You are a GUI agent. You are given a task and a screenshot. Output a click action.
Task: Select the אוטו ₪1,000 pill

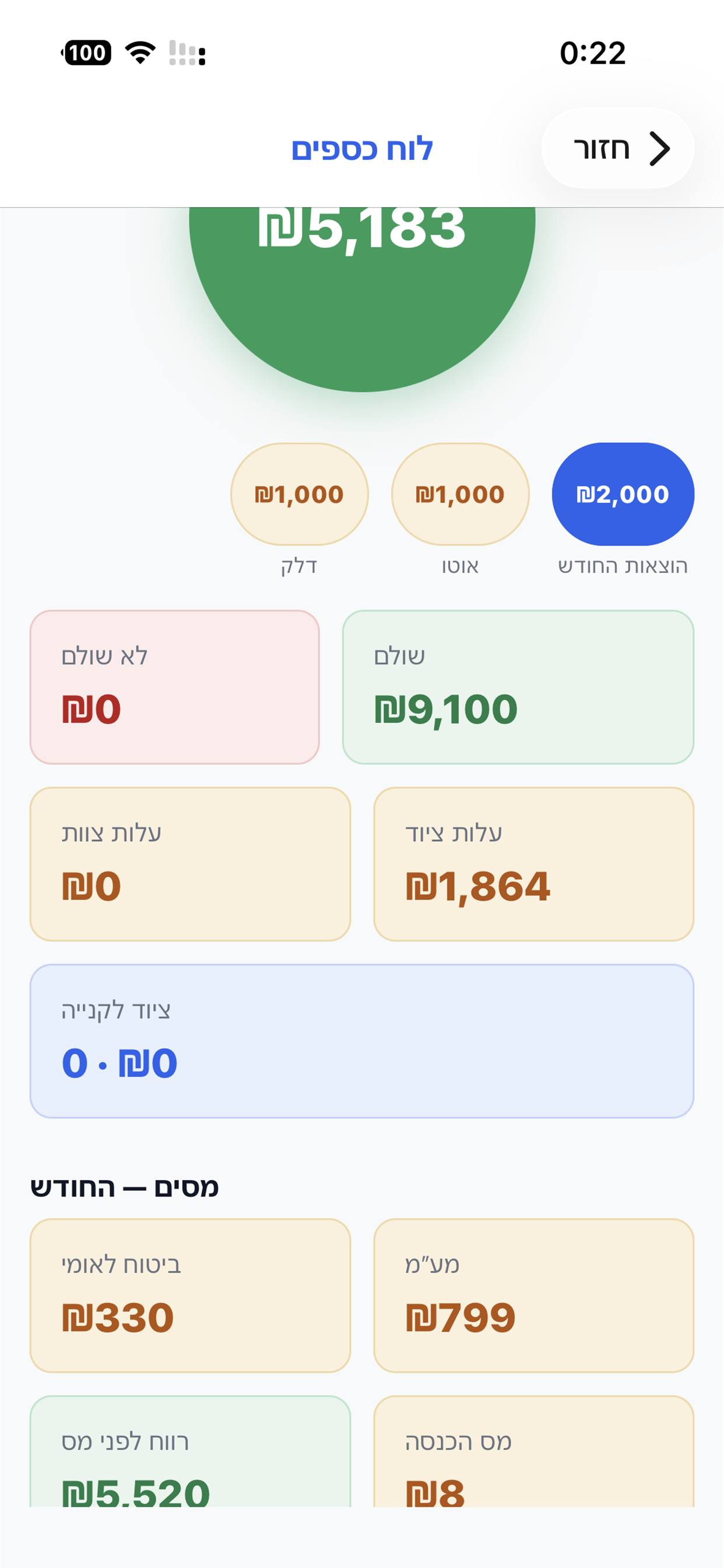coord(460,494)
